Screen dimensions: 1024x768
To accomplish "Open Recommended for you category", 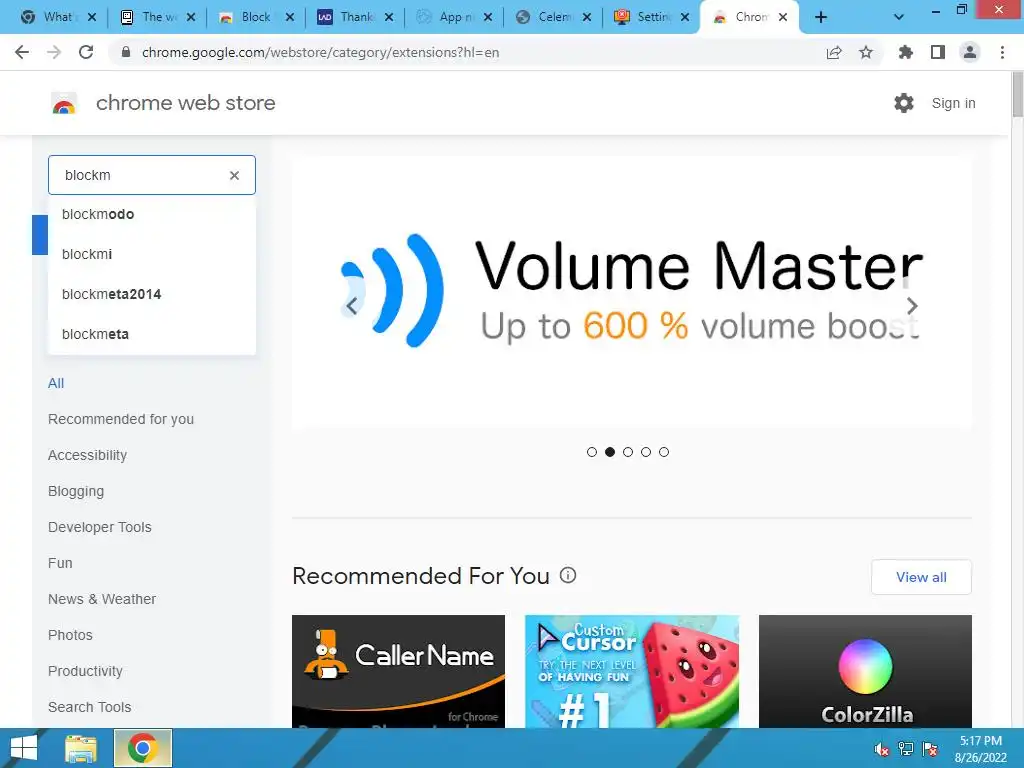I will [121, 419].
